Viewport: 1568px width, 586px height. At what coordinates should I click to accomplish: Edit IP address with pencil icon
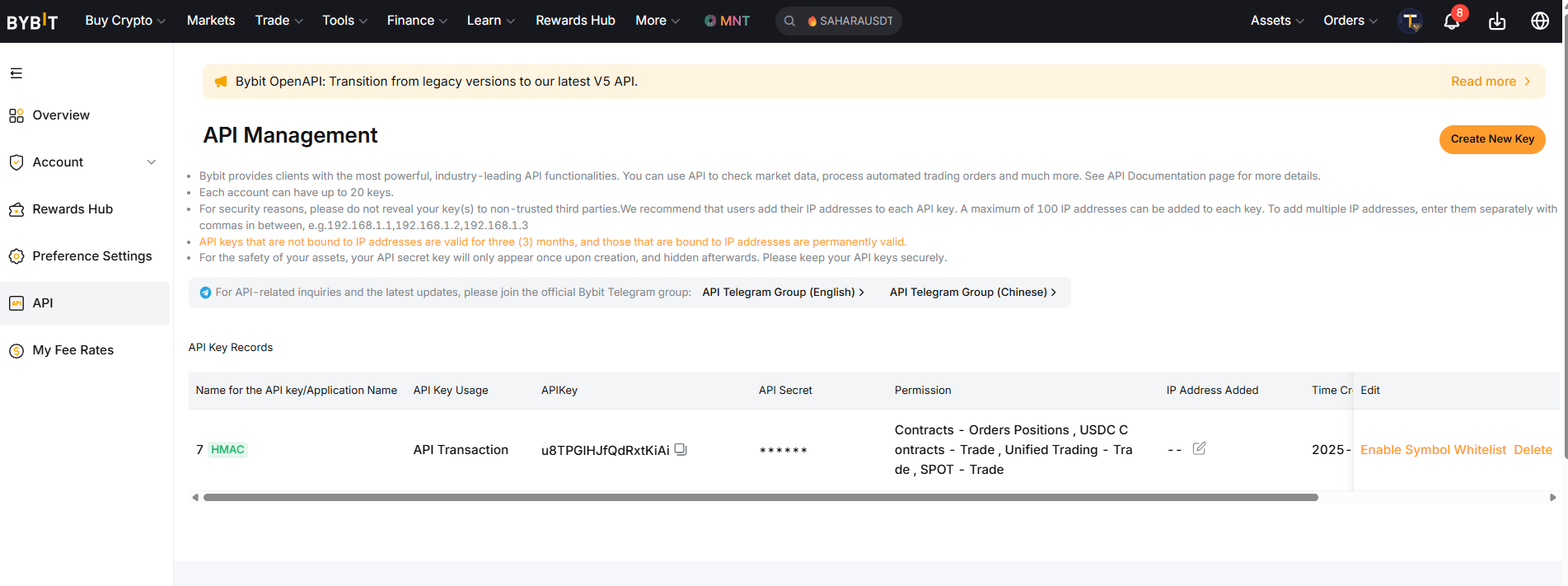[1199, 448]
